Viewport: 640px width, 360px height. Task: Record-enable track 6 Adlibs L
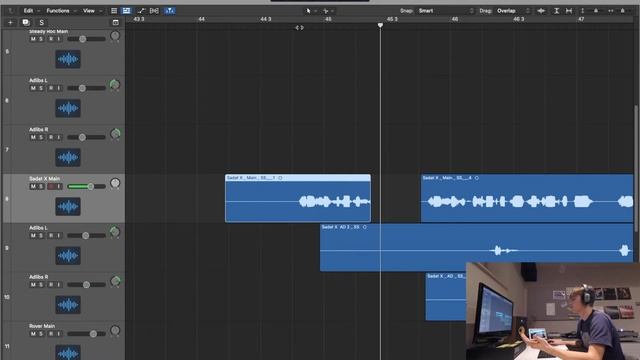coord(51,88)
